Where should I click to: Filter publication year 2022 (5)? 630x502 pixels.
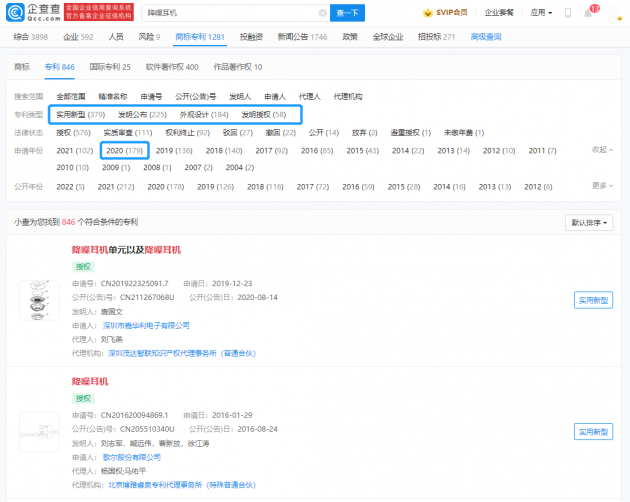[70, 187]
